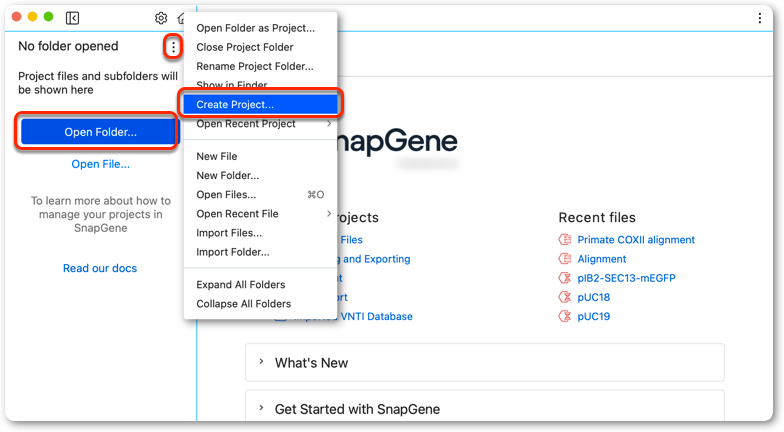Collapse the sidebar panel icon
This screenshot has height=432, width=784.
pyautogui.click(x=72, y=18)
